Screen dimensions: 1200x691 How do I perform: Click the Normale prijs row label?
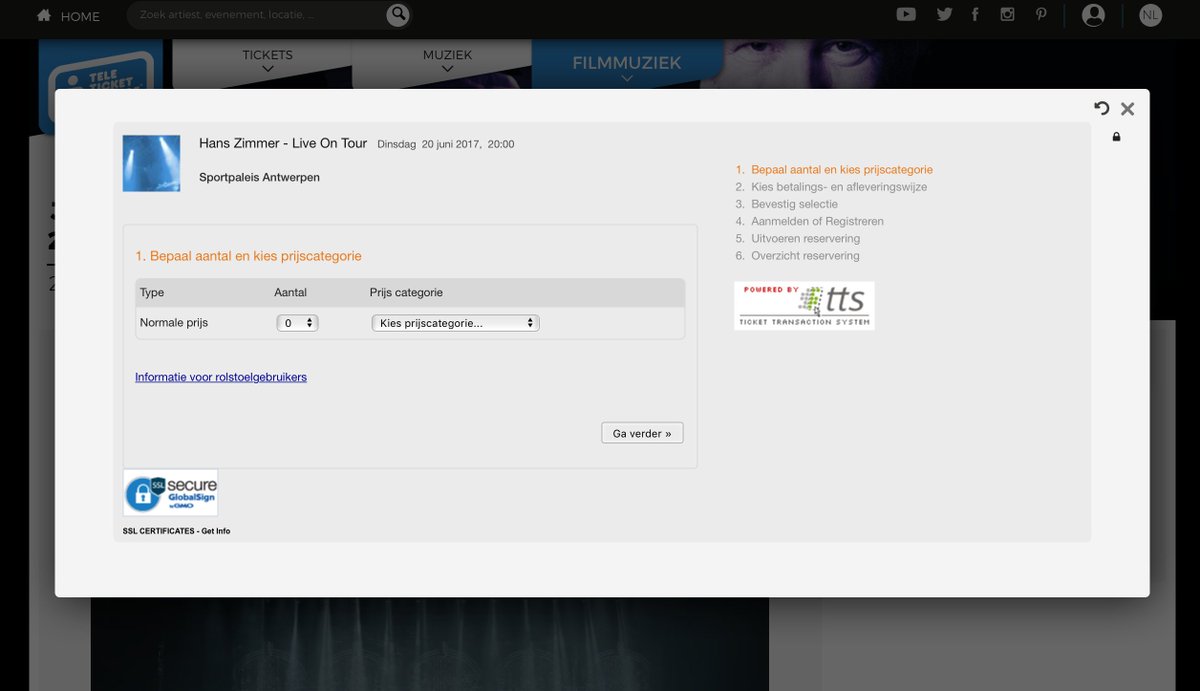click(x=174, y=323)
